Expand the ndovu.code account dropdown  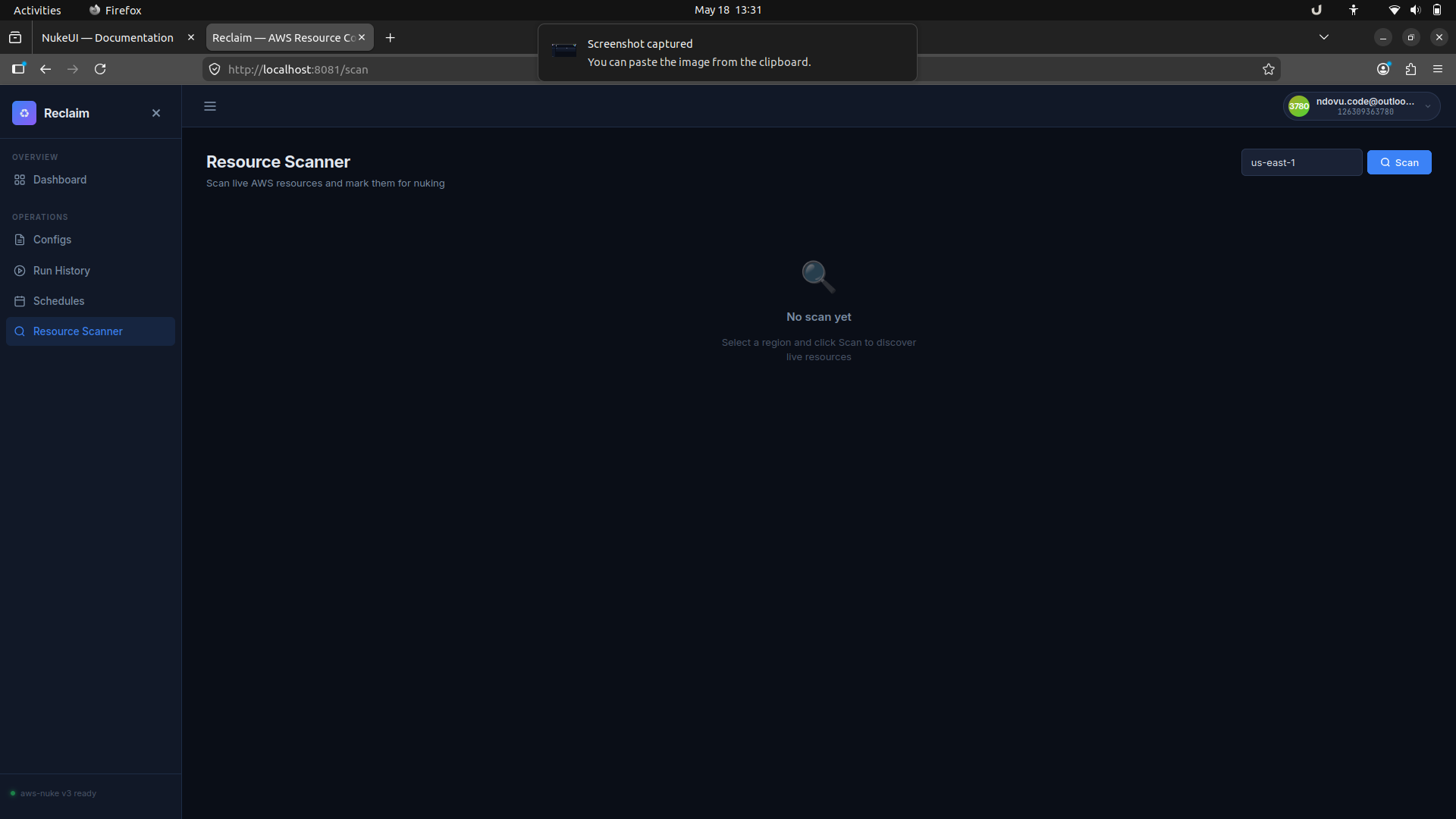(x=1362, y=106)
